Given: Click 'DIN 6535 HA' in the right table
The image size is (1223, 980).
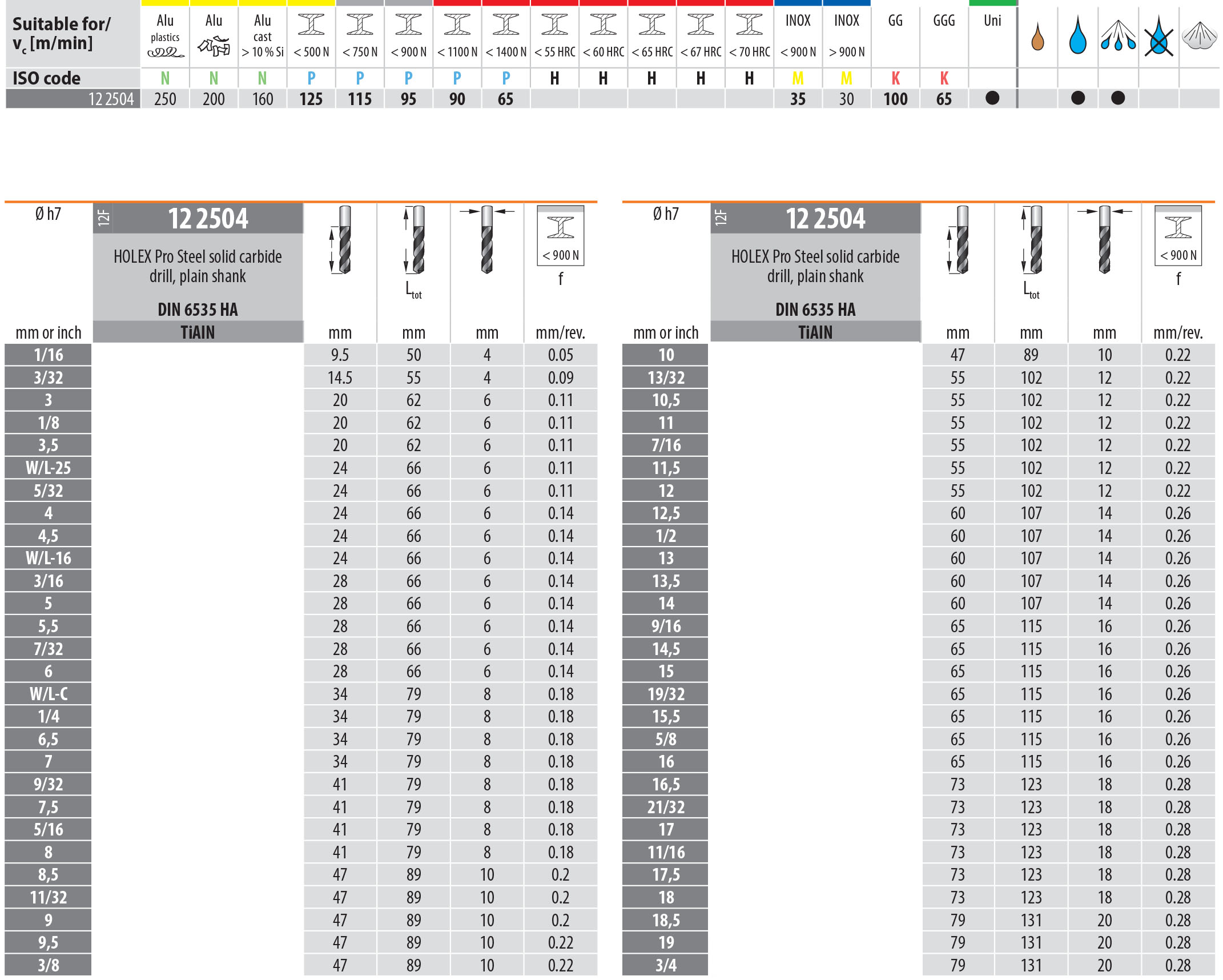Looking at the screenshot, I should 815,310.
